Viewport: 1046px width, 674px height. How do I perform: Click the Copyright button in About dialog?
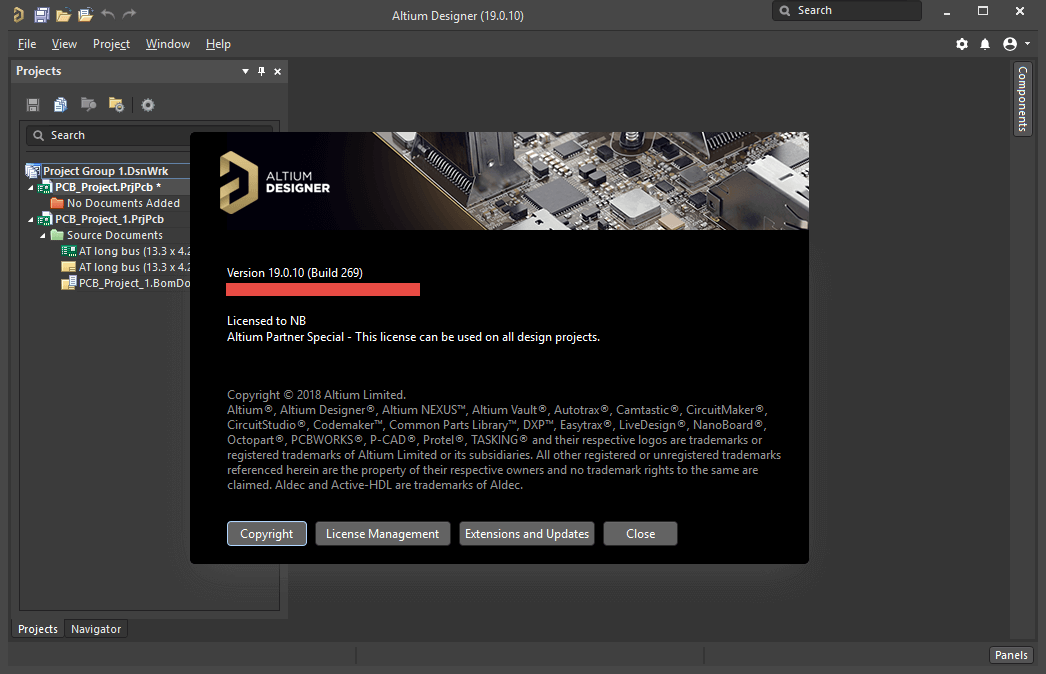[267, 534]
